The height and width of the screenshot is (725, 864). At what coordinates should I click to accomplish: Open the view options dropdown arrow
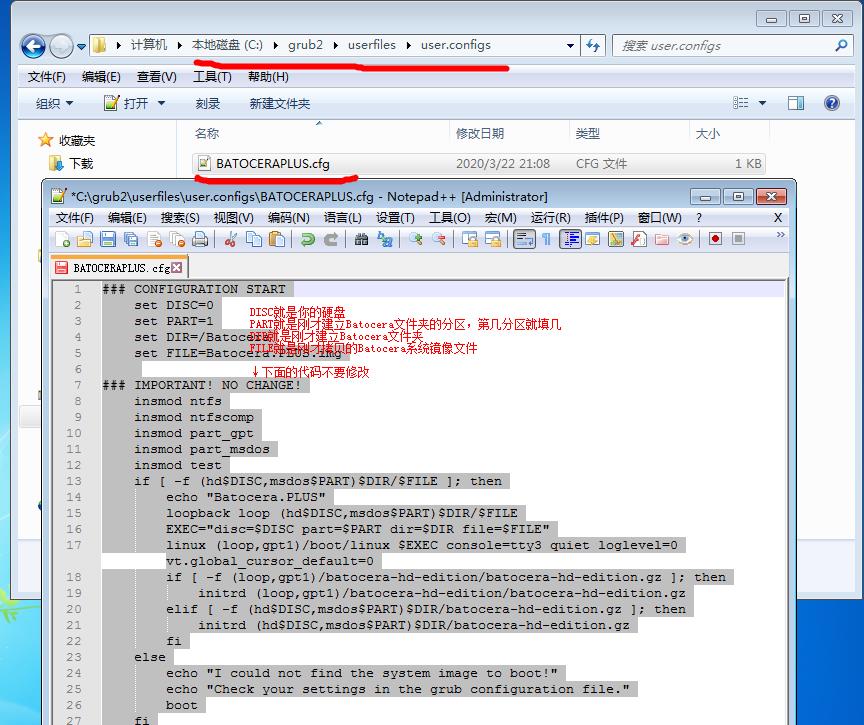coord(763,103)
